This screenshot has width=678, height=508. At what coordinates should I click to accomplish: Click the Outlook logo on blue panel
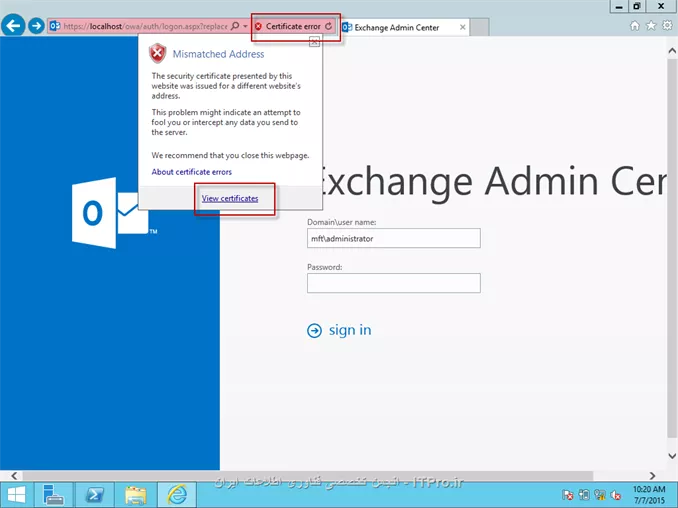pos(110,213)
